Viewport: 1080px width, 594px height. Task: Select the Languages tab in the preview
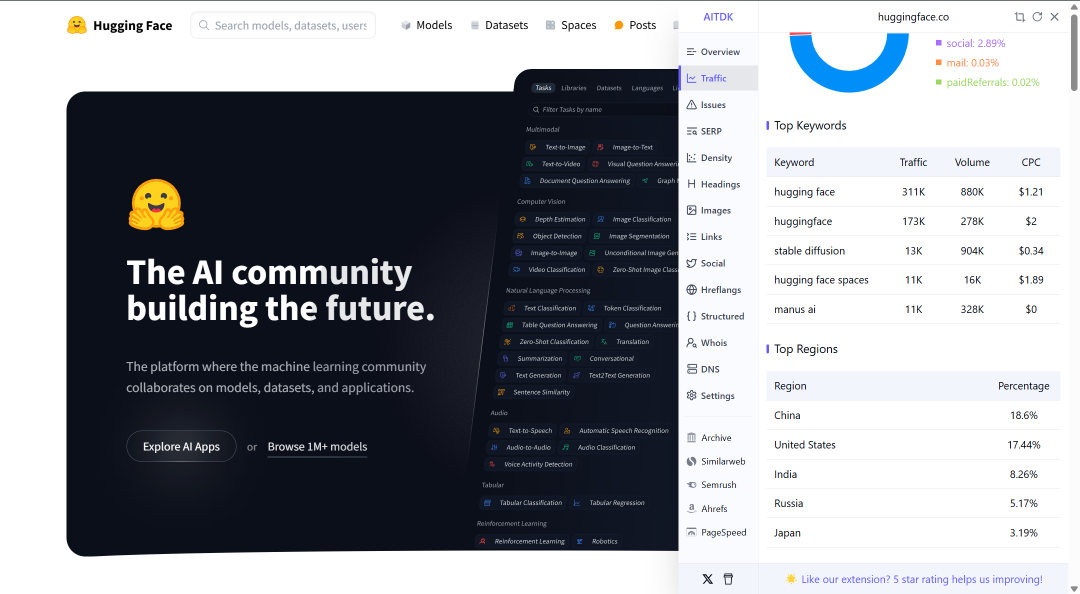tap(647, 88)
